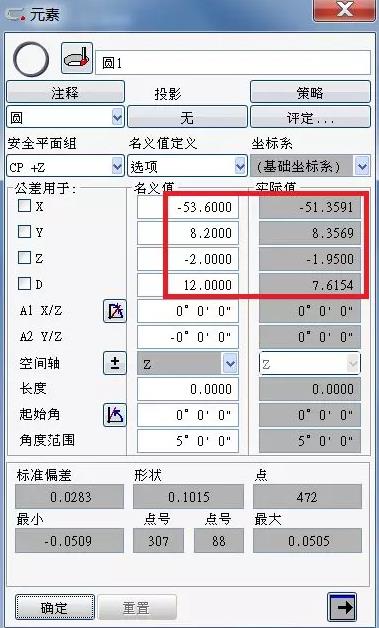The height and width of the screenshot is (628, 379).
Task: Enable the Z tolerance checkbox
Action: pyautogui.click(x=24, y=258)
